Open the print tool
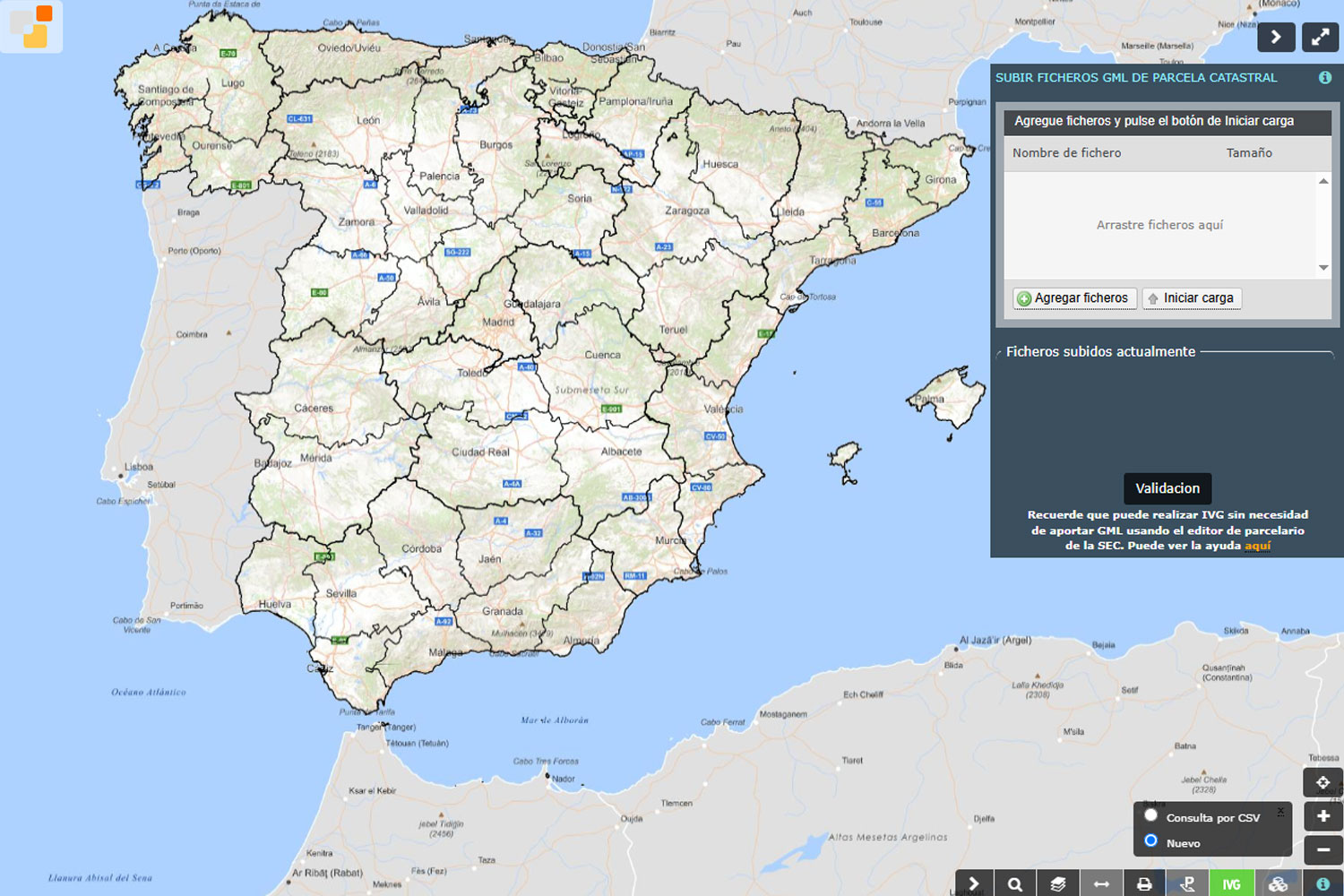Image resolution: width=1344 pixels, height=896 pixels. (1144, 883)
